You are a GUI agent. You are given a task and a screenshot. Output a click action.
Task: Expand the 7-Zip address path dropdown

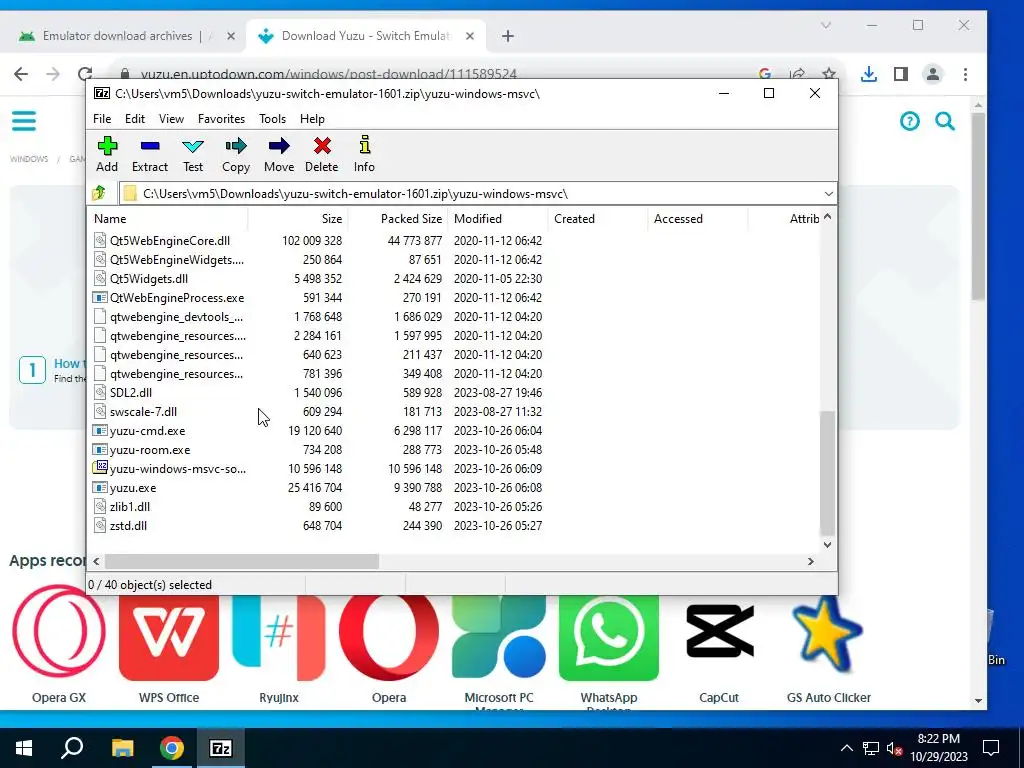pyautogui.click(x=828, y=194)
